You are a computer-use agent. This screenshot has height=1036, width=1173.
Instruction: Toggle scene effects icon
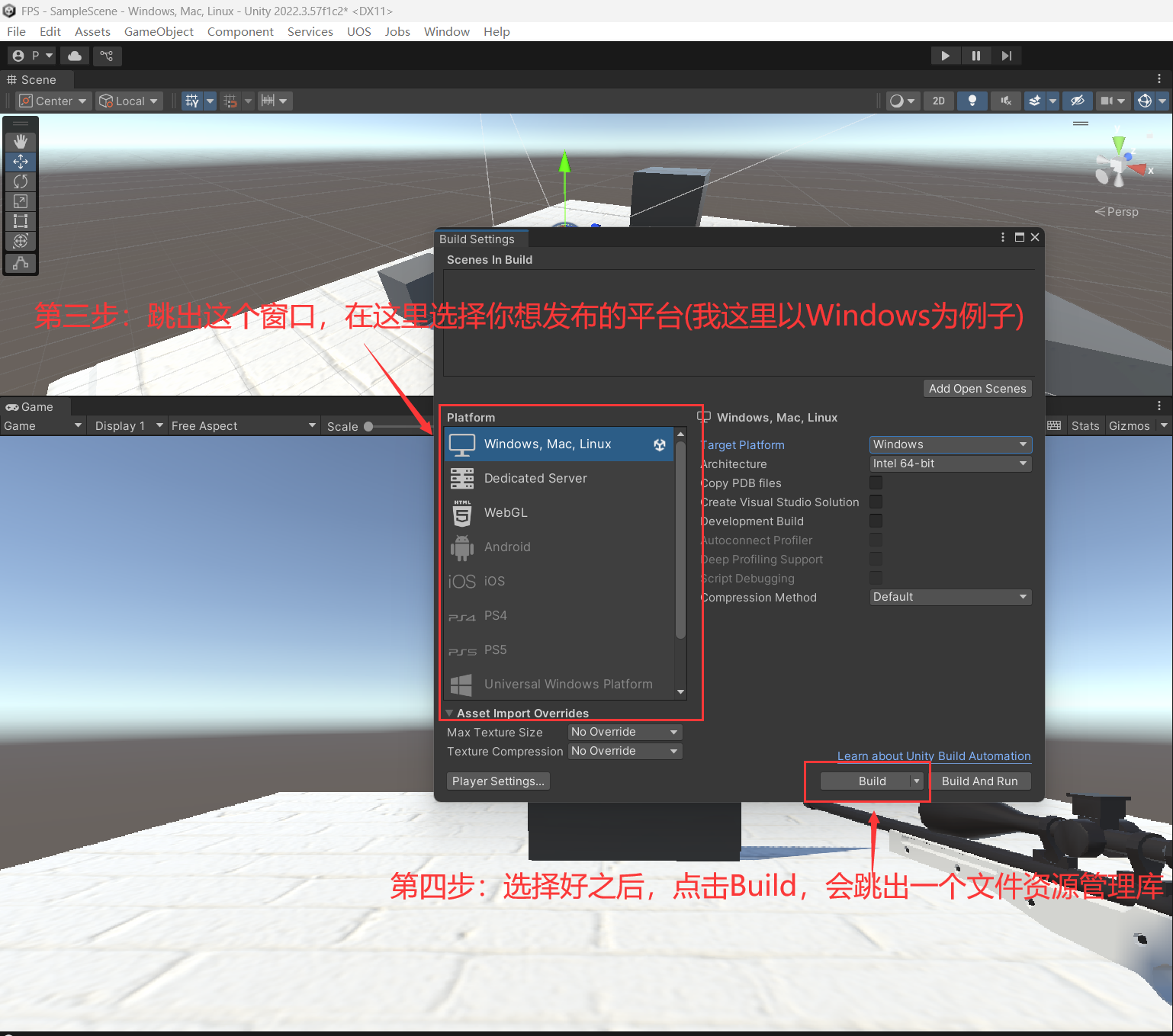[1035, 101]
